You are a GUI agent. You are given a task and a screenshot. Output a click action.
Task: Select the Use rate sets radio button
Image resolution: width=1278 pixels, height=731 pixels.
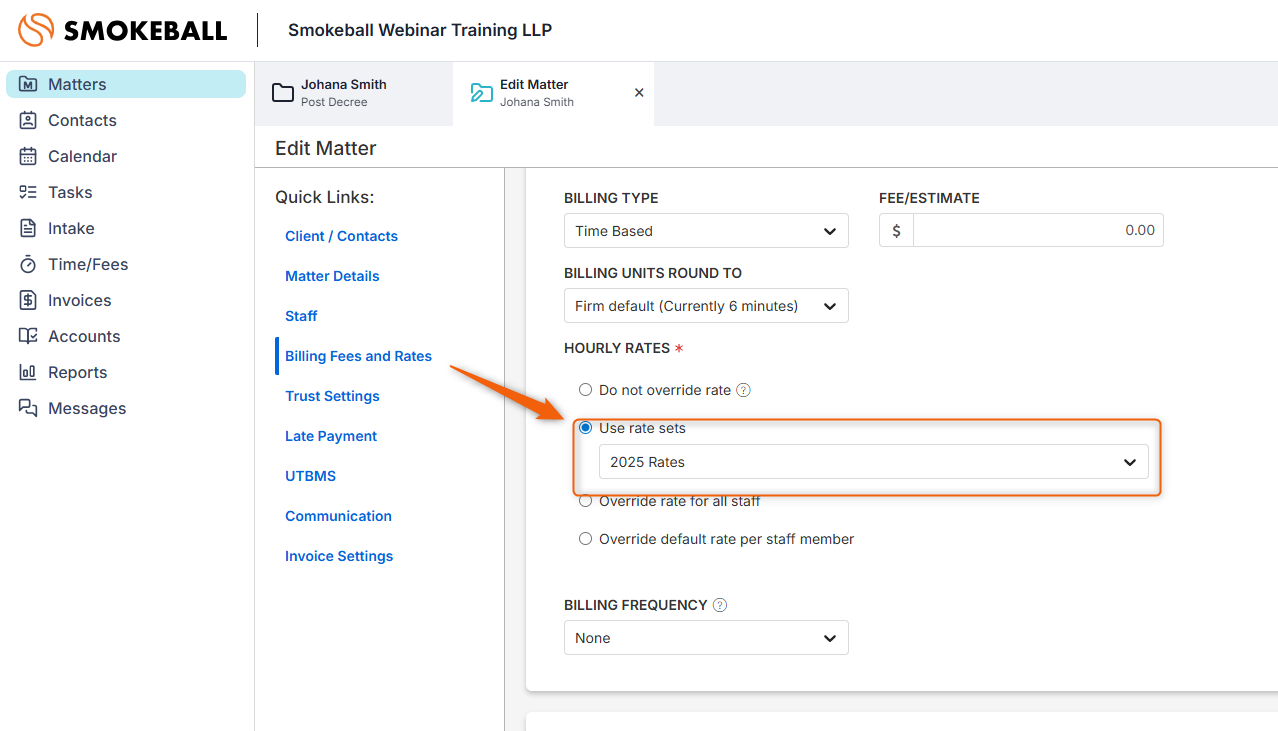pos(586,428)
